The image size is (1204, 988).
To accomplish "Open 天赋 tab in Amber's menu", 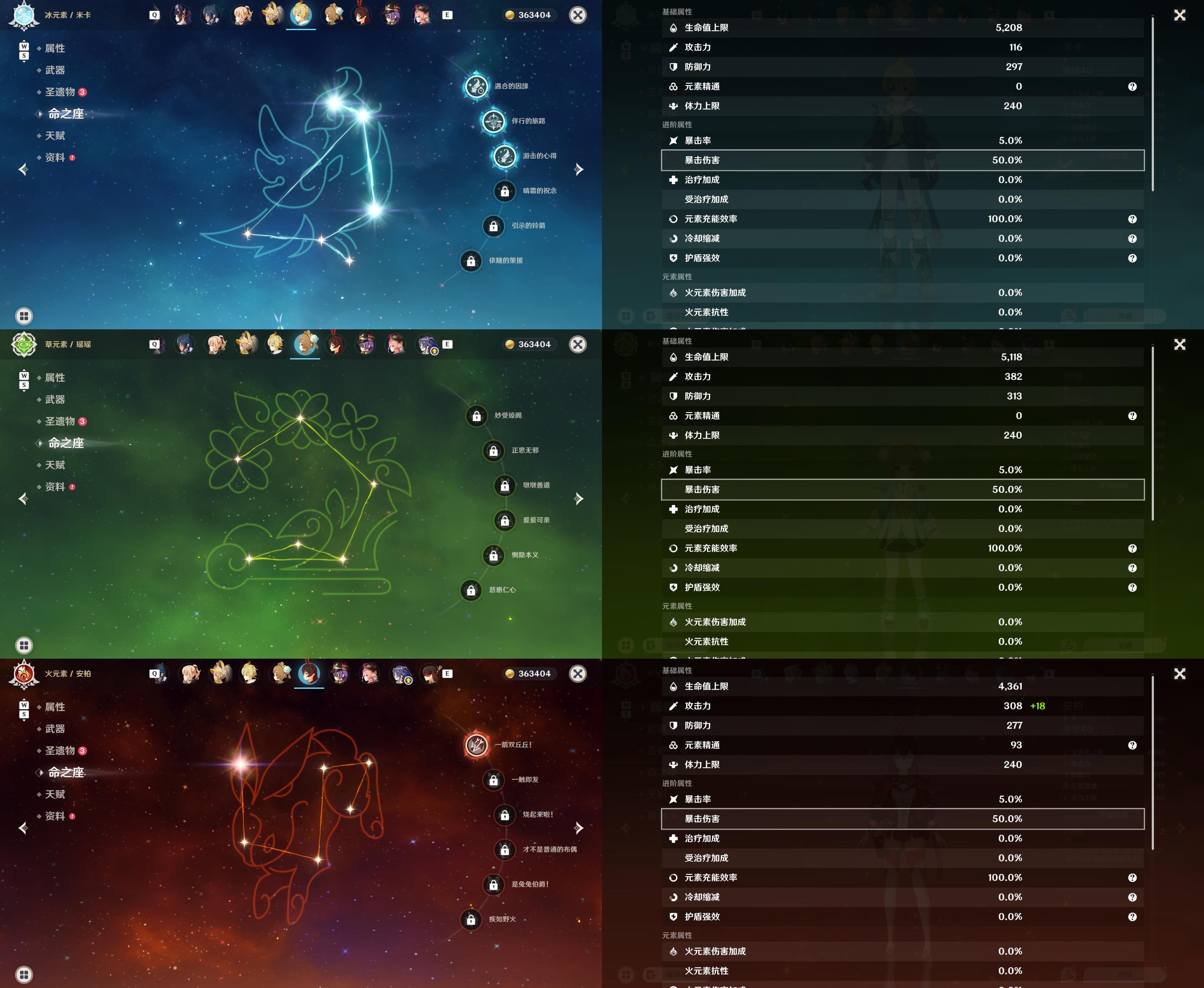I will 55,794.
